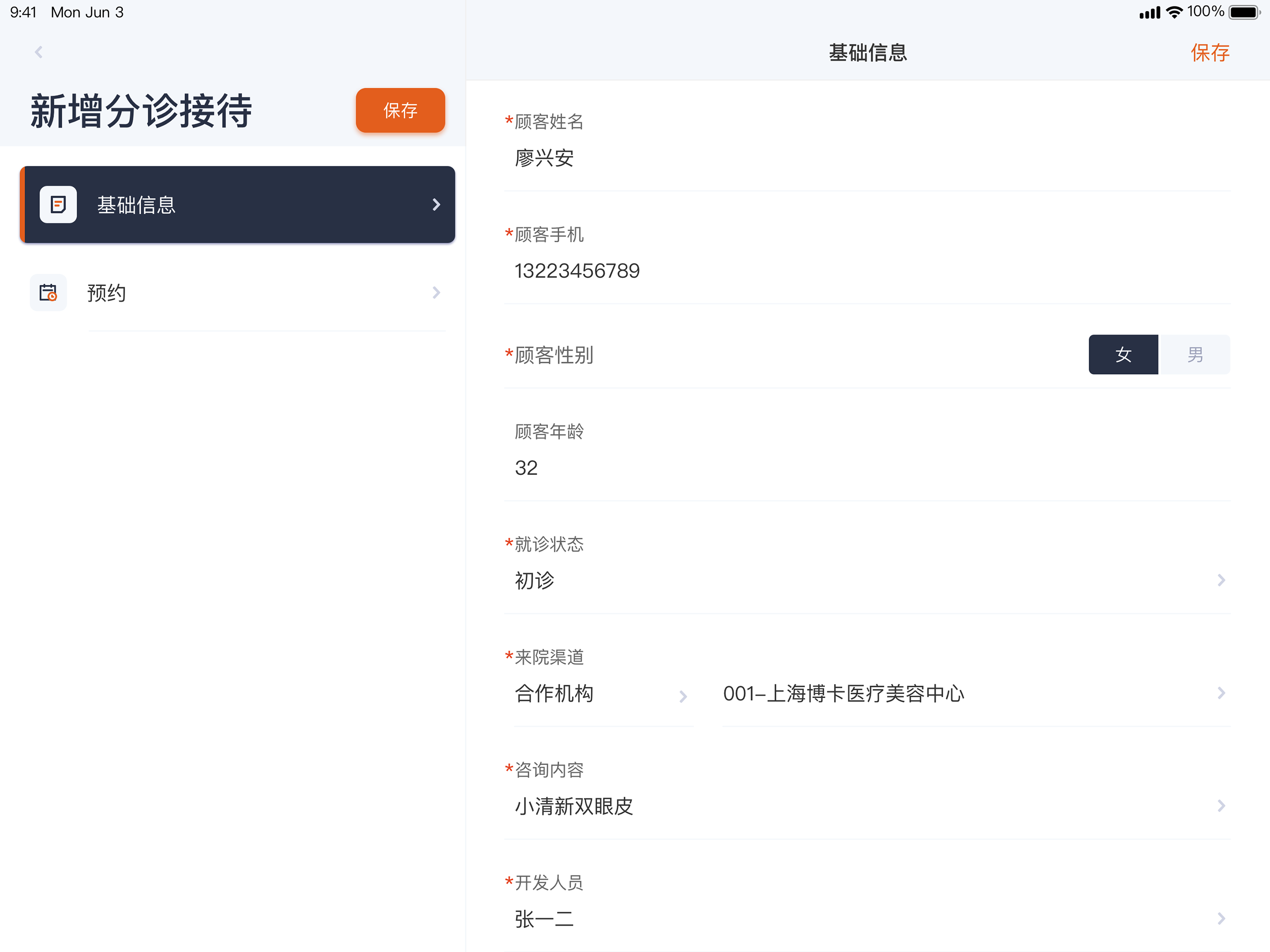
Task: Click 001-上海博卡医疗美容中心 text
Action: (843, 694)
